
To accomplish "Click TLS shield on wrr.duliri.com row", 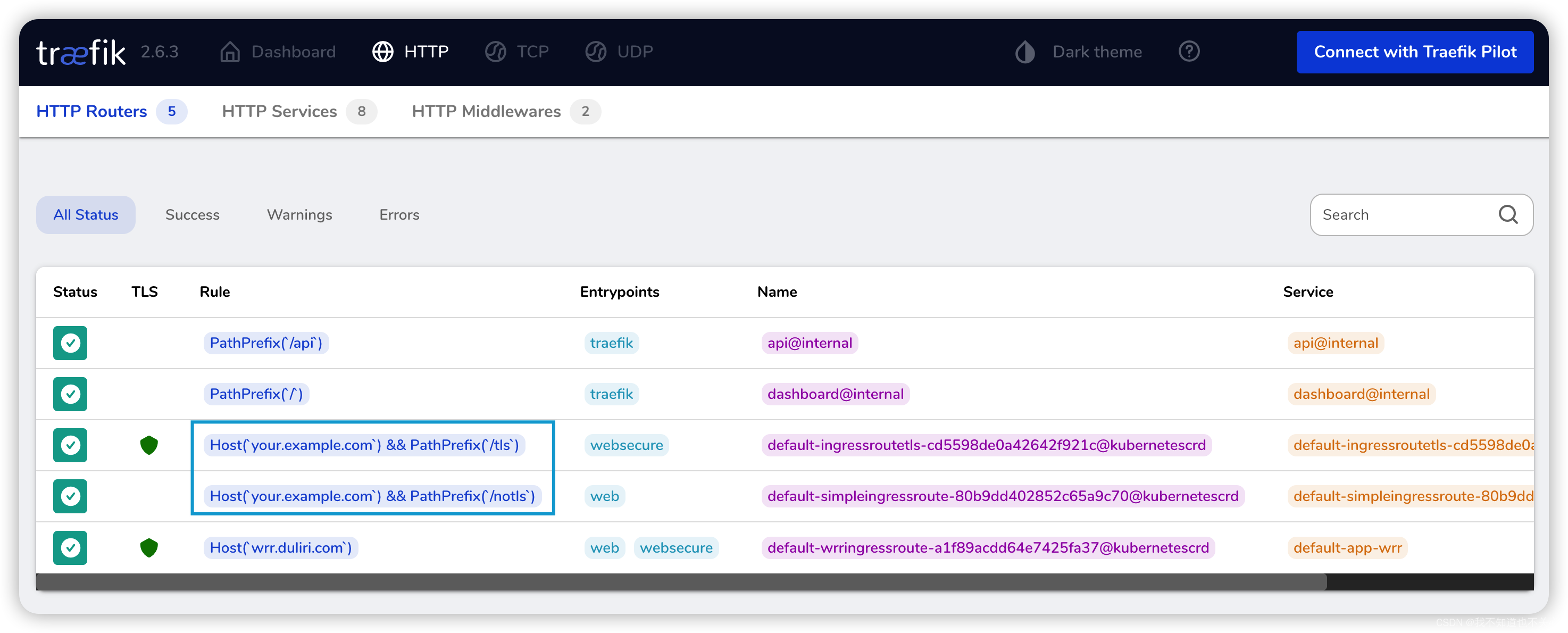I will (148, 547).
